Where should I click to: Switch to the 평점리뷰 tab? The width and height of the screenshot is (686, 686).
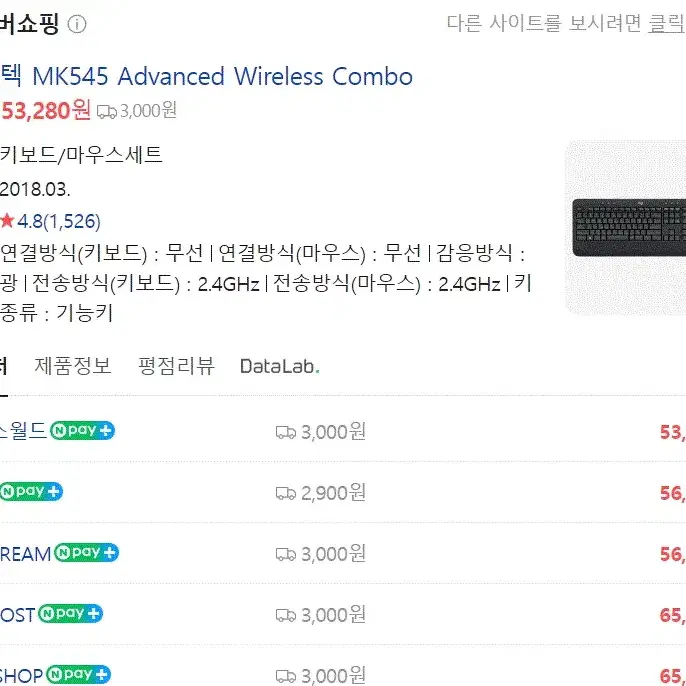pyautogui.click(x=176, y=366)
